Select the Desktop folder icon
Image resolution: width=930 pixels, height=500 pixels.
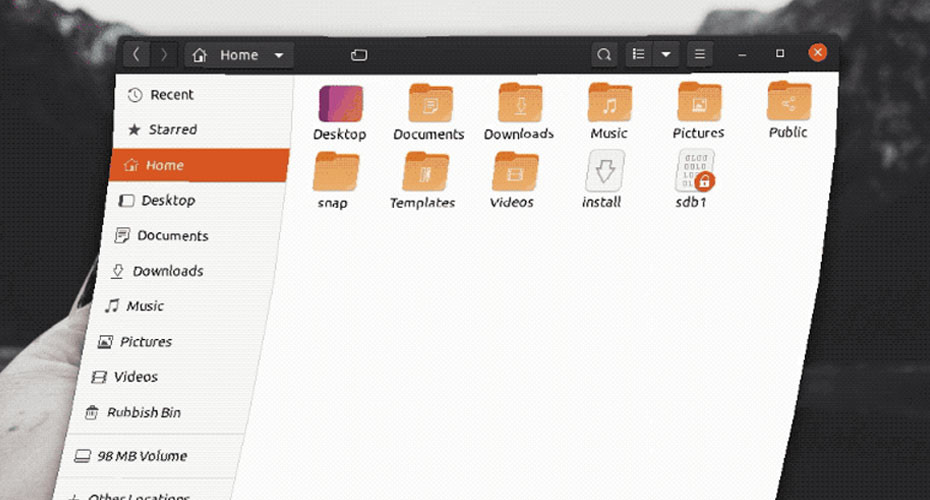tap(340, 104)
